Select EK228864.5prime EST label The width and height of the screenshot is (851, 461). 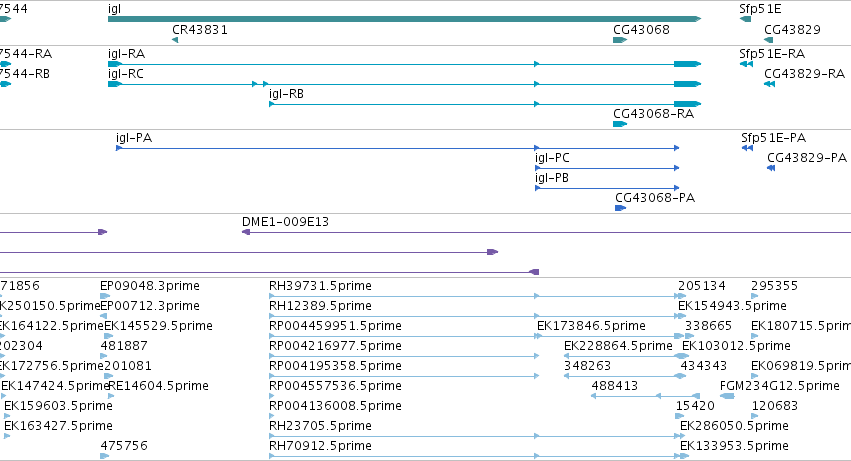click(x=618, y=346)
